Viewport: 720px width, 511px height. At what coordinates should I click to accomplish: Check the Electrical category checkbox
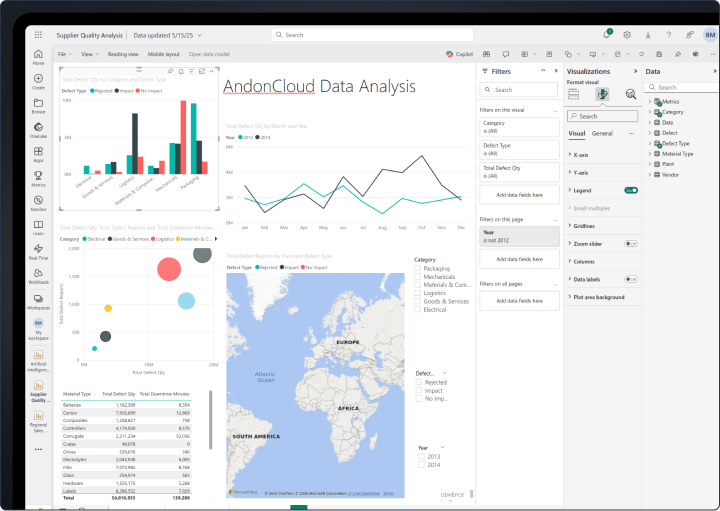tap(417, 309)
